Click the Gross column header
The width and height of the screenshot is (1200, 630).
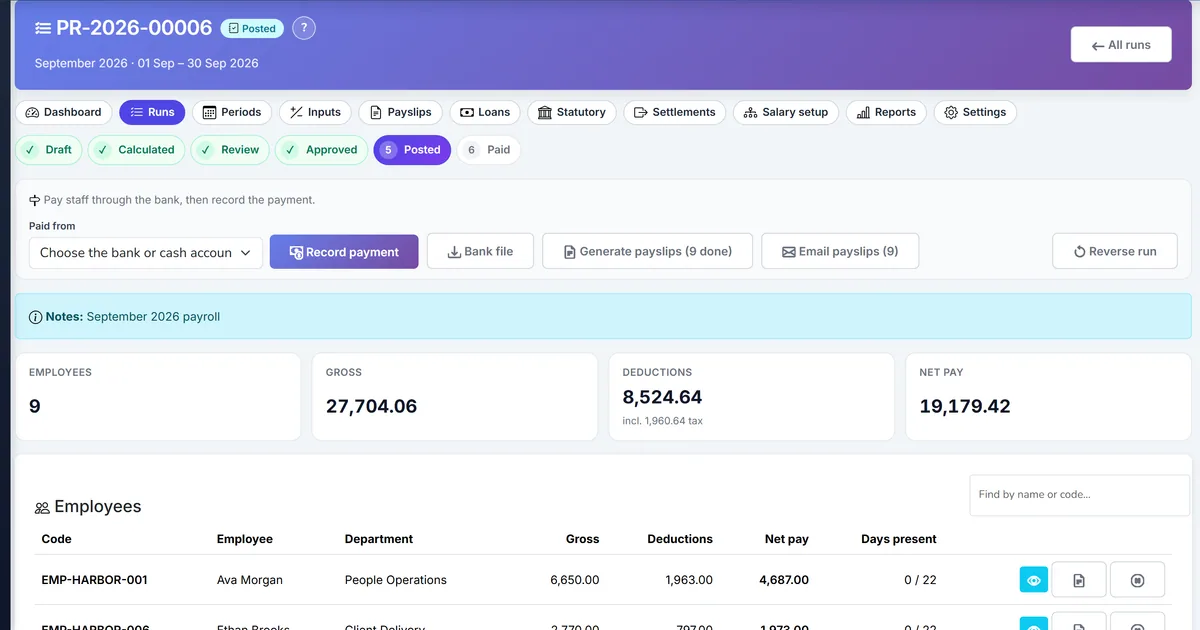(582, 539)
